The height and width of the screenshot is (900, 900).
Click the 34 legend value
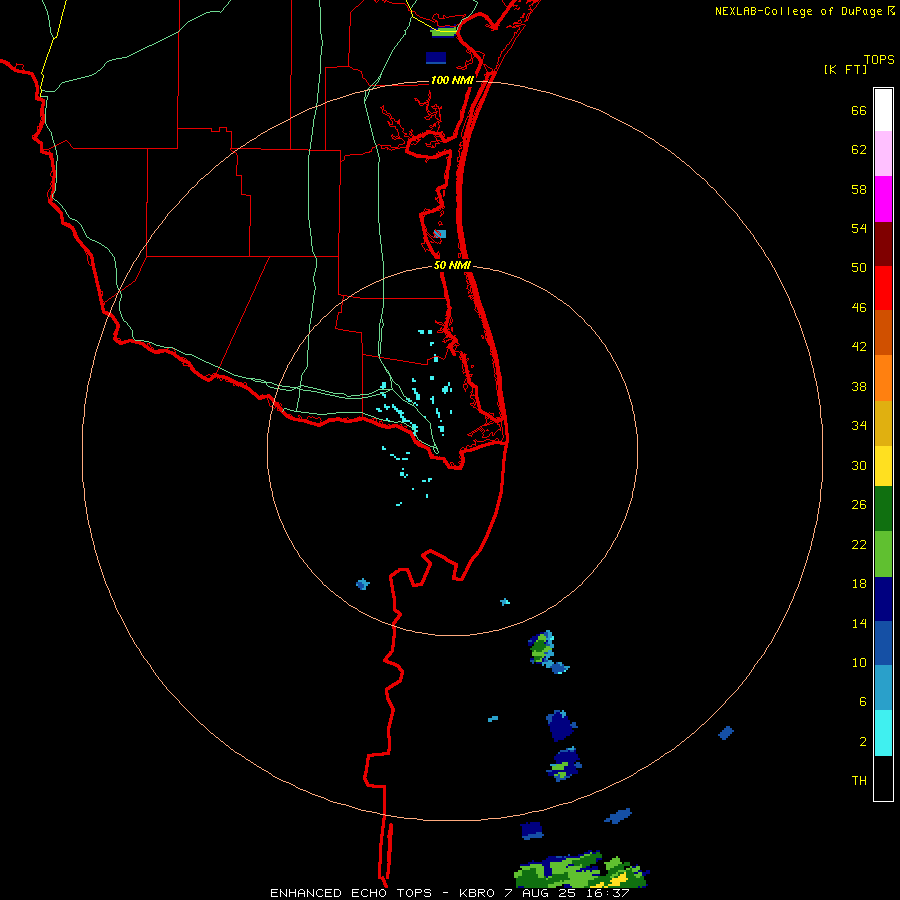[x=859, y=425]
